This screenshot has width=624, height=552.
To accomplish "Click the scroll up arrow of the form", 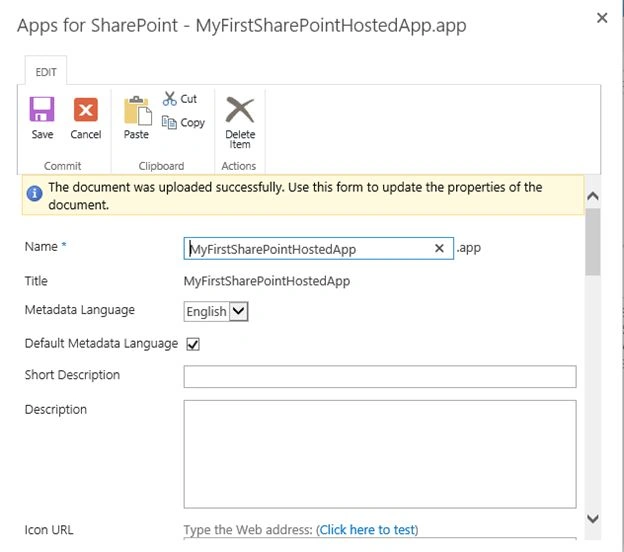I will [593, 196].
